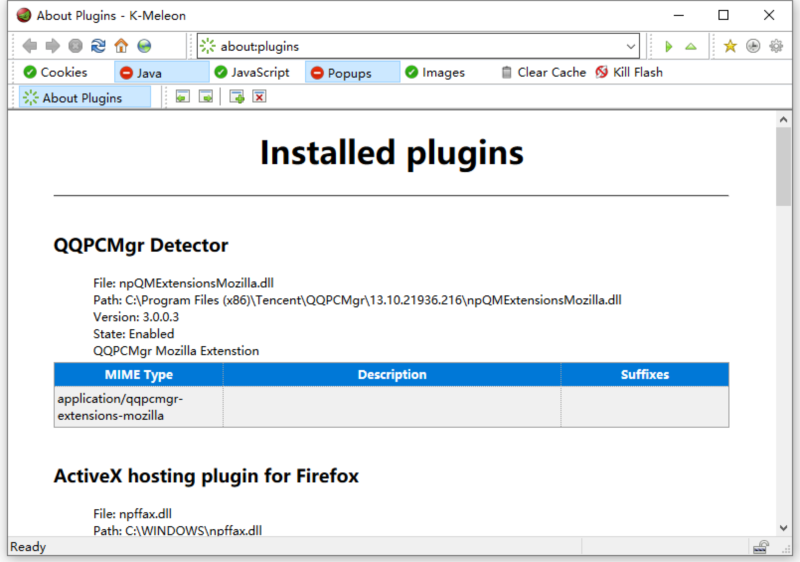Open history clock icon
Viewport: 800px width, 562px height.
[753, 46]
